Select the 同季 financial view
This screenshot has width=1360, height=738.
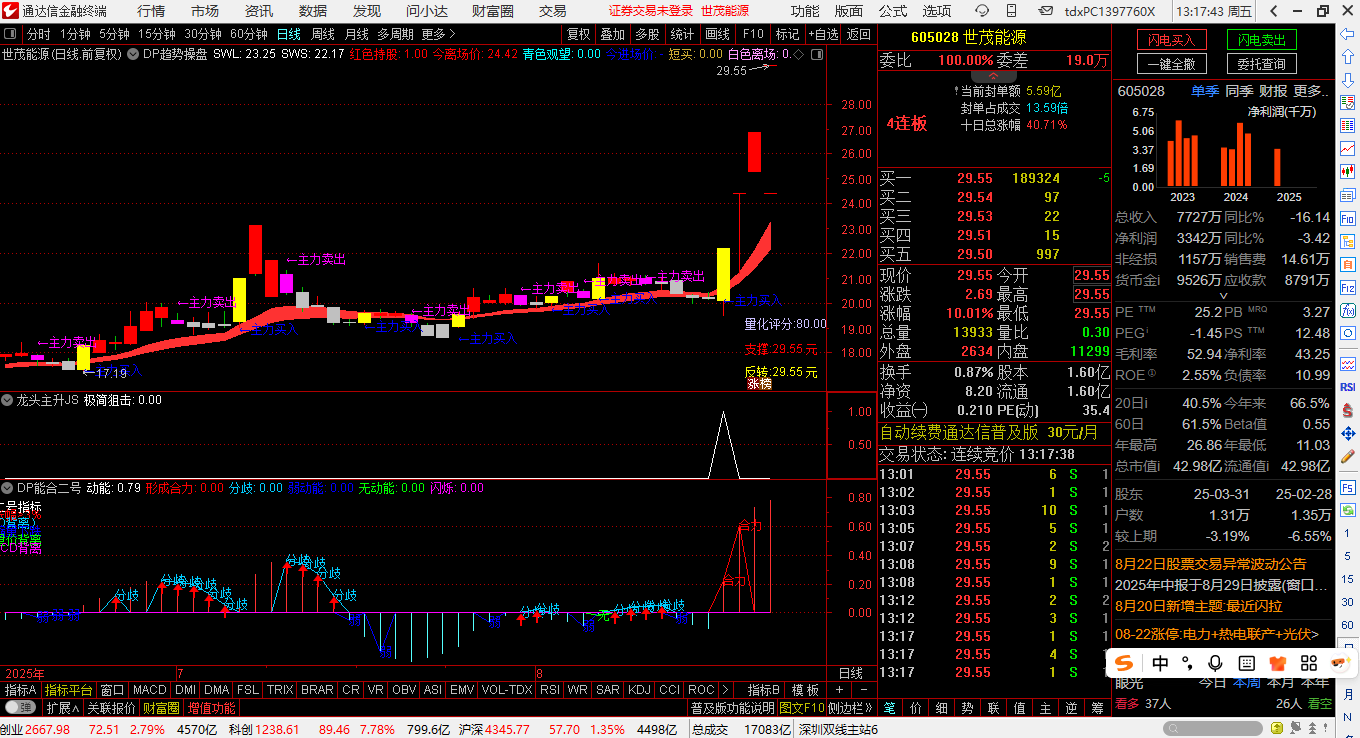(1239, 91)
